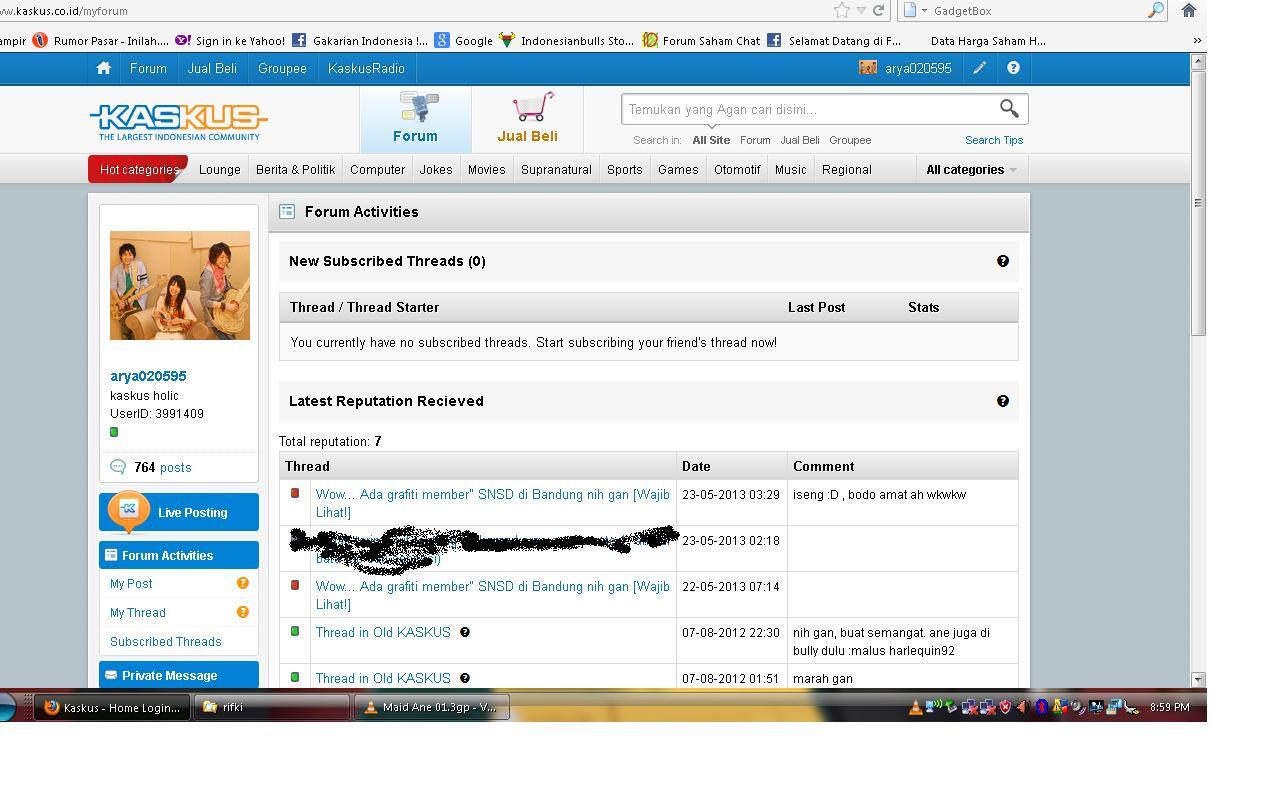The image size is (1280, 800).
Task: Click Jual Beli in the top blue bar
Action: coord(212,68)
